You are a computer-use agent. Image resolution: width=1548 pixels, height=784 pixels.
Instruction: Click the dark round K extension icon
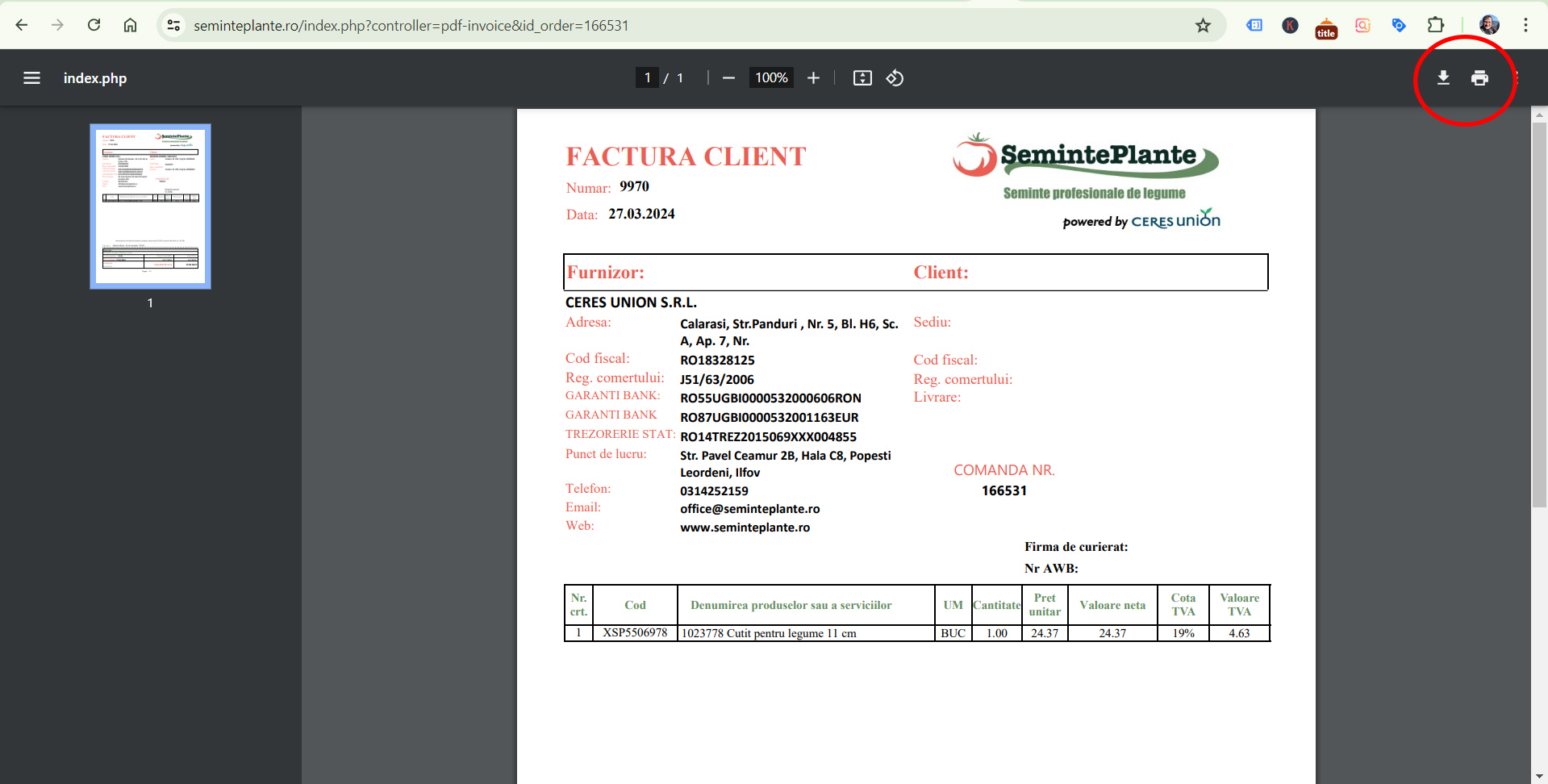pyautogui.click(x=1290, y=25)
